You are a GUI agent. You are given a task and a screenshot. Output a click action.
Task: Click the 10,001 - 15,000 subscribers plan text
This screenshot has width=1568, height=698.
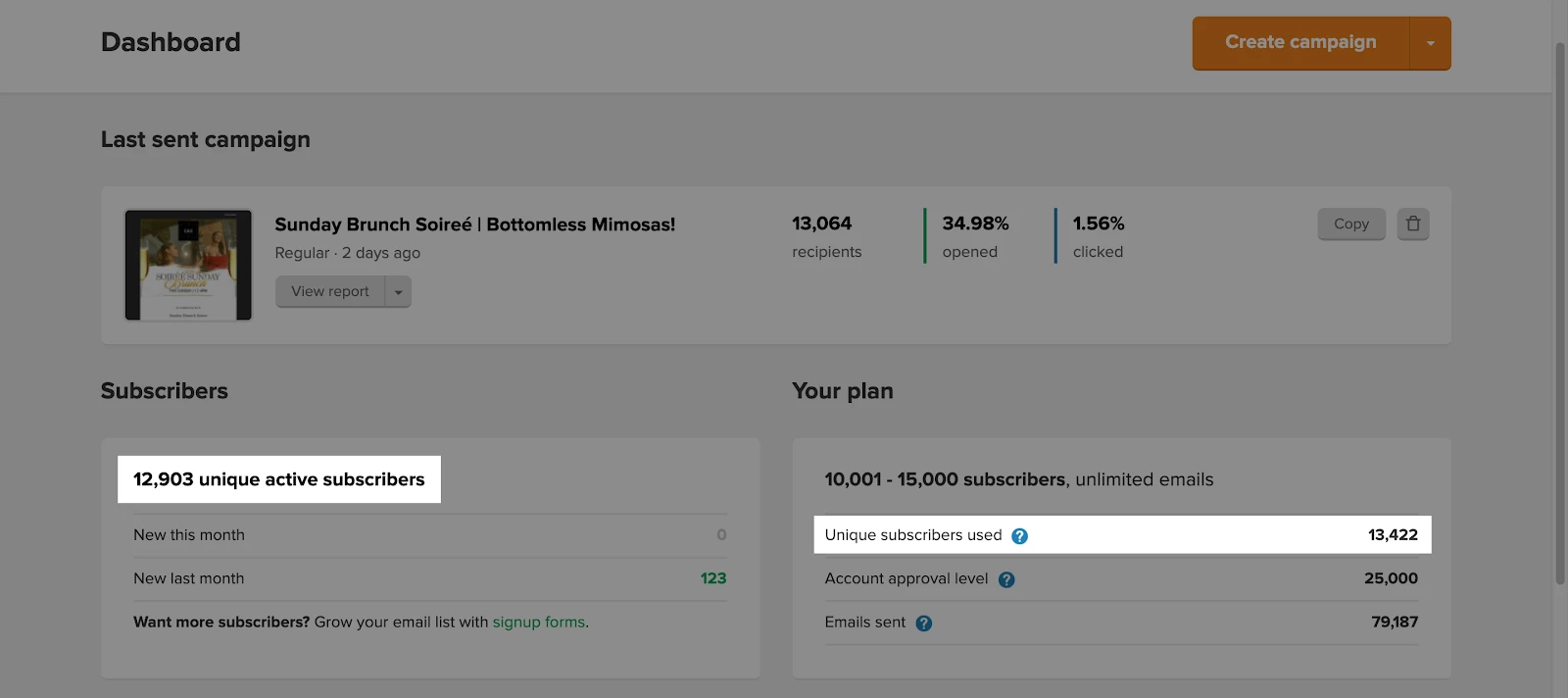945,479
